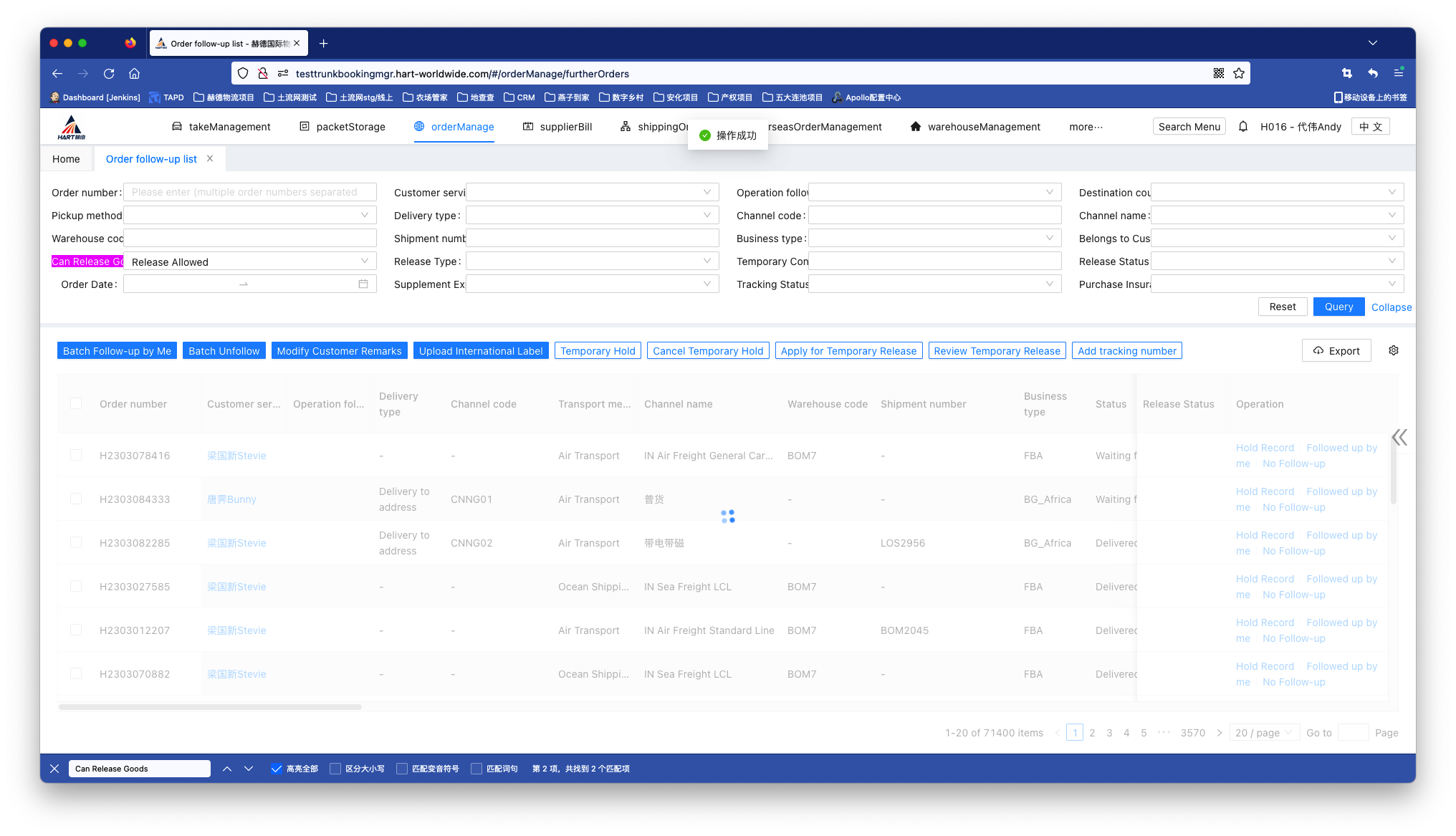The image size is (1456, 836).
Task: Click the notification bell icon
Action: [x=1243, y=127]
